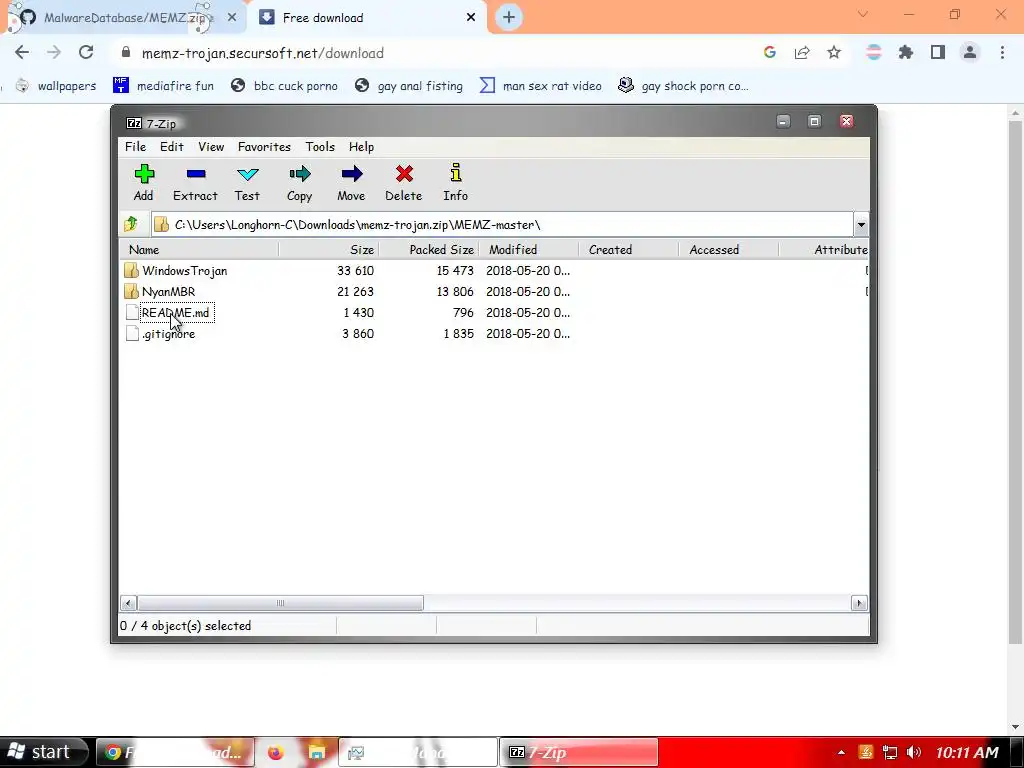The image size is (1024, 768).
Task: Click the 7-Zip taskbar button
Action: (579, 752)
